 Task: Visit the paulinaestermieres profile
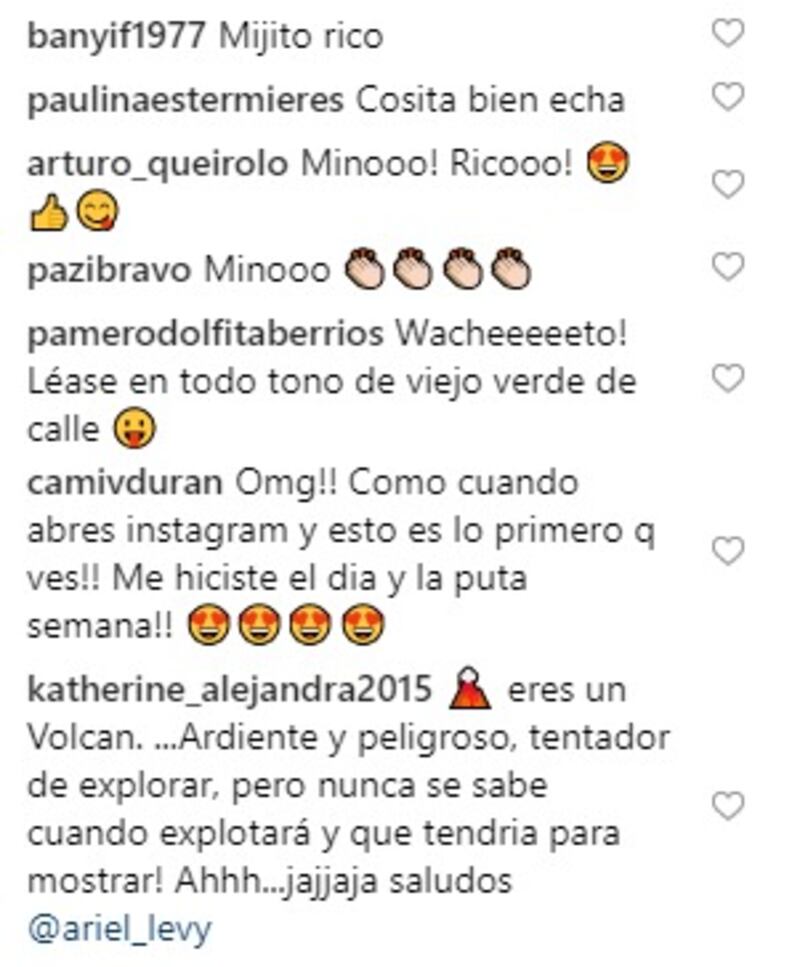pos(186,101)
